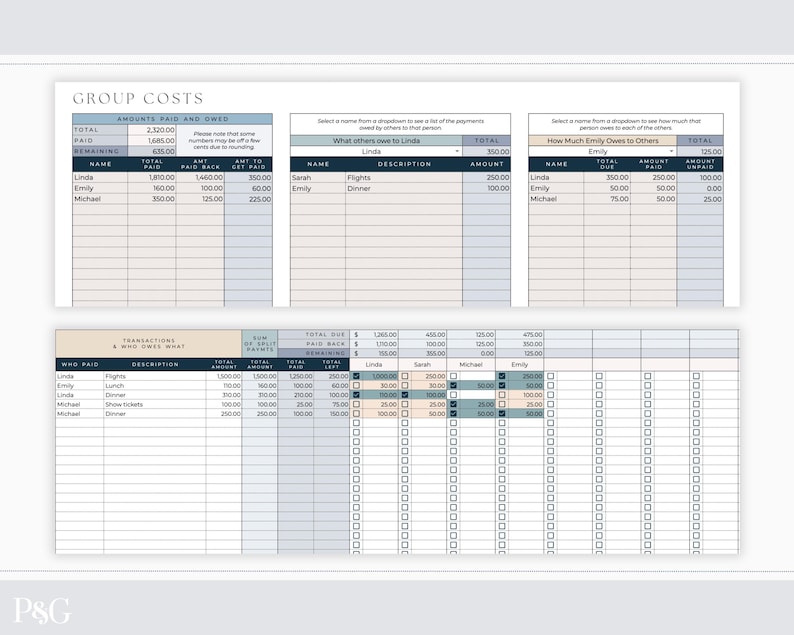Select the TOTAL amount cell showing 2,320.00
Viewport: 794px width, 635px height.
(151, 130)
